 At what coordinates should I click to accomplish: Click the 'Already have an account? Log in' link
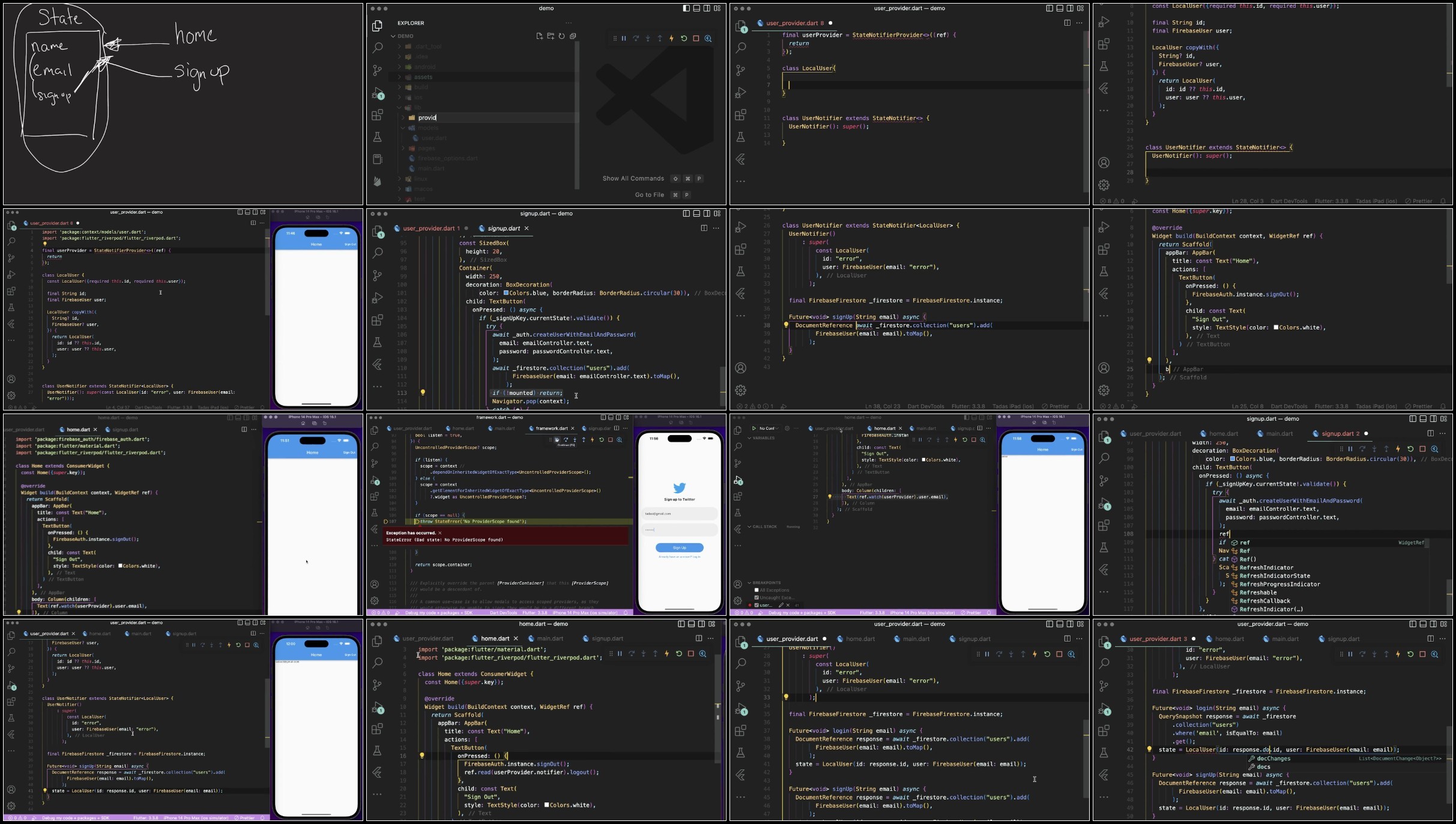tap(679, 557)
